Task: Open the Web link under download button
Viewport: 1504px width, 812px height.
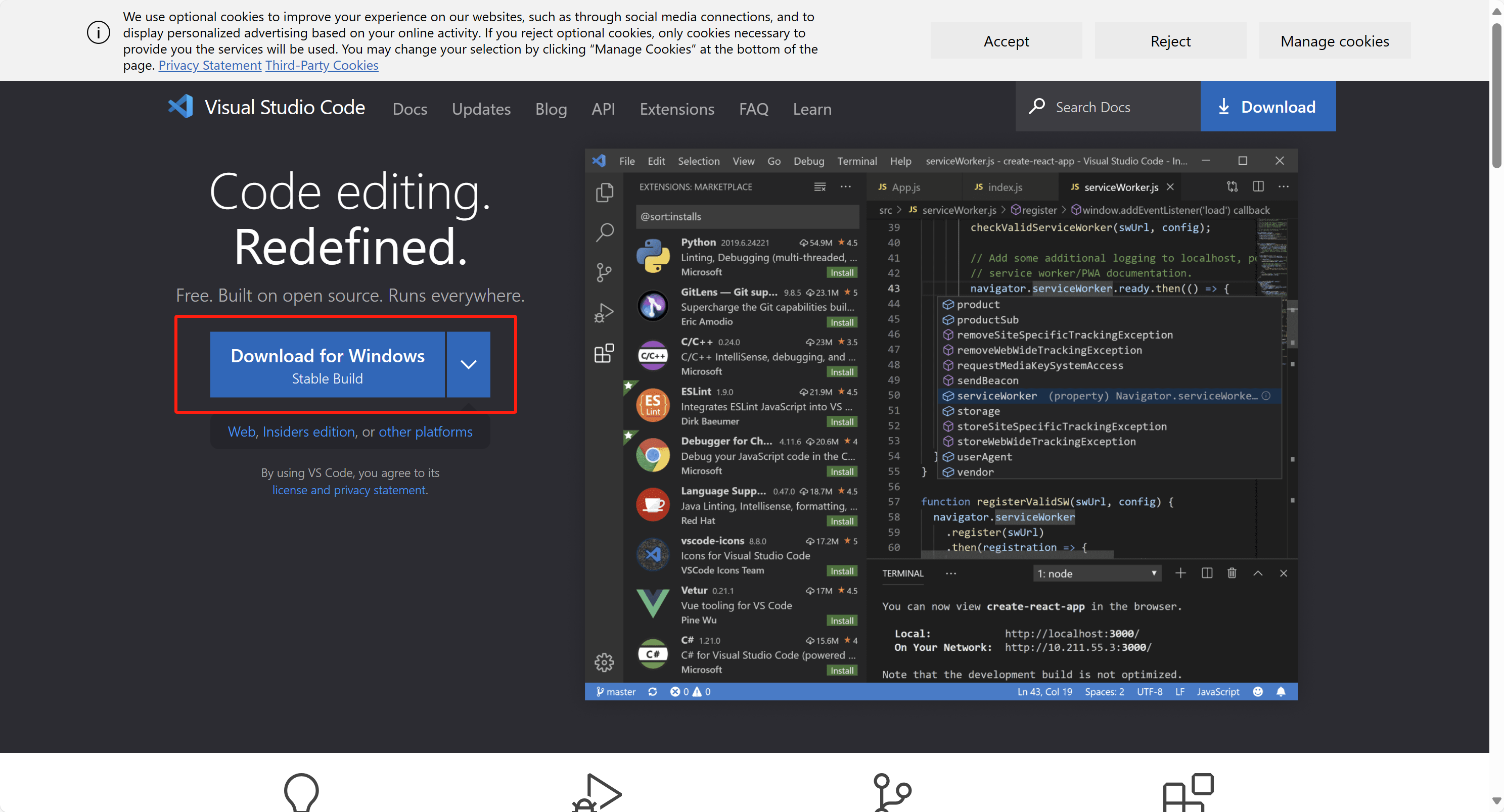Action: point(241,432)
